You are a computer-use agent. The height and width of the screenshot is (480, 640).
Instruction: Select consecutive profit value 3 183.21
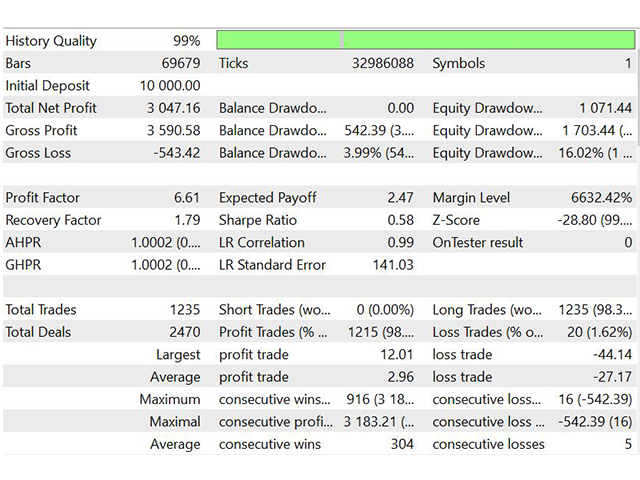click(379, 422)
